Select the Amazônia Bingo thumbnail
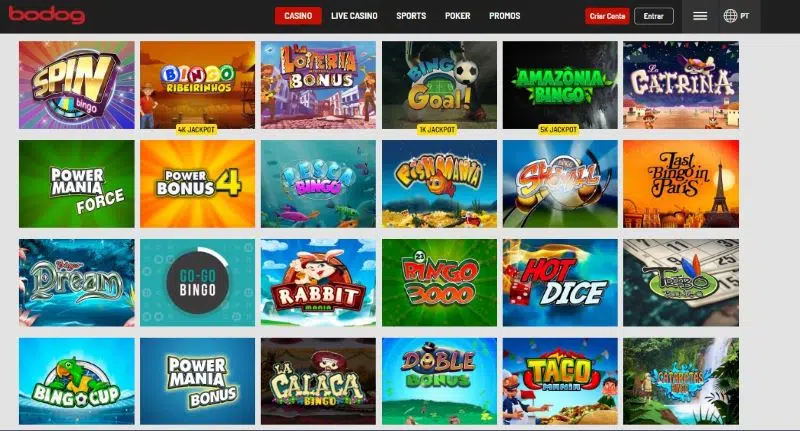The height and width of the screenshot is (431, 800). (560, 85)
